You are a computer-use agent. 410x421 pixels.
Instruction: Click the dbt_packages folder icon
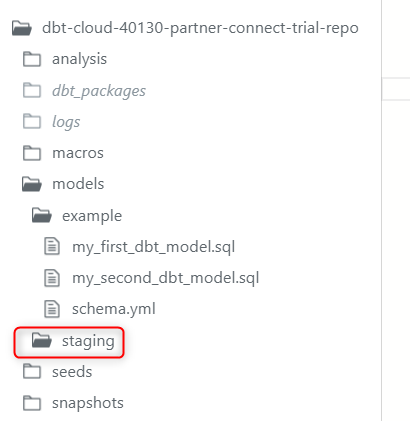pos(32,91)
